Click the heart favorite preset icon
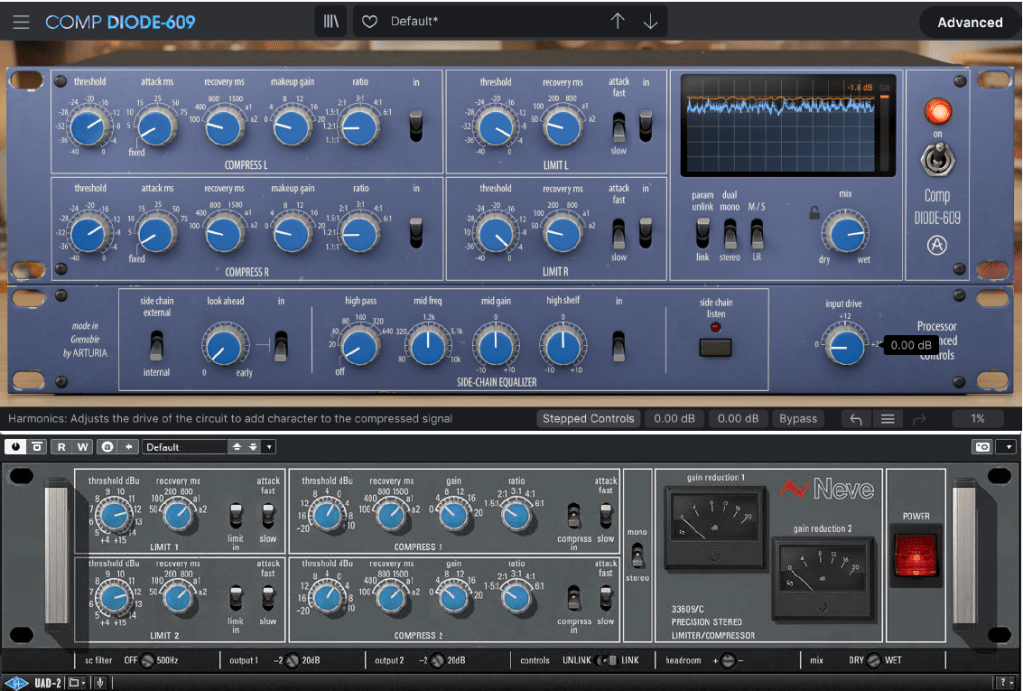Viewport: 1023px width, 691px height. (x=369, y=22)
